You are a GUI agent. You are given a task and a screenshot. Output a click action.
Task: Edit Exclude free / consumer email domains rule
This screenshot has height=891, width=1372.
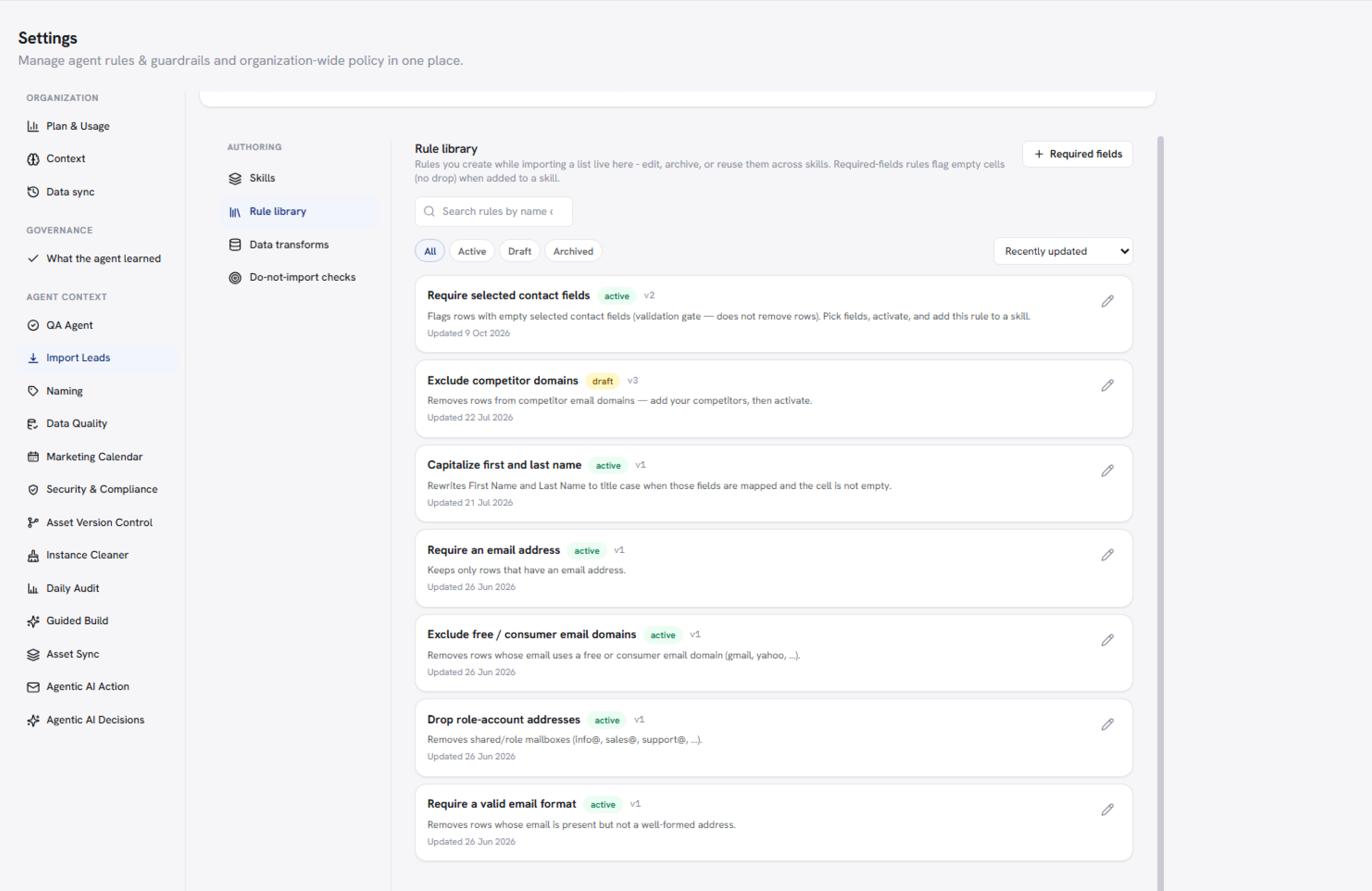[x=1107, y=640]
